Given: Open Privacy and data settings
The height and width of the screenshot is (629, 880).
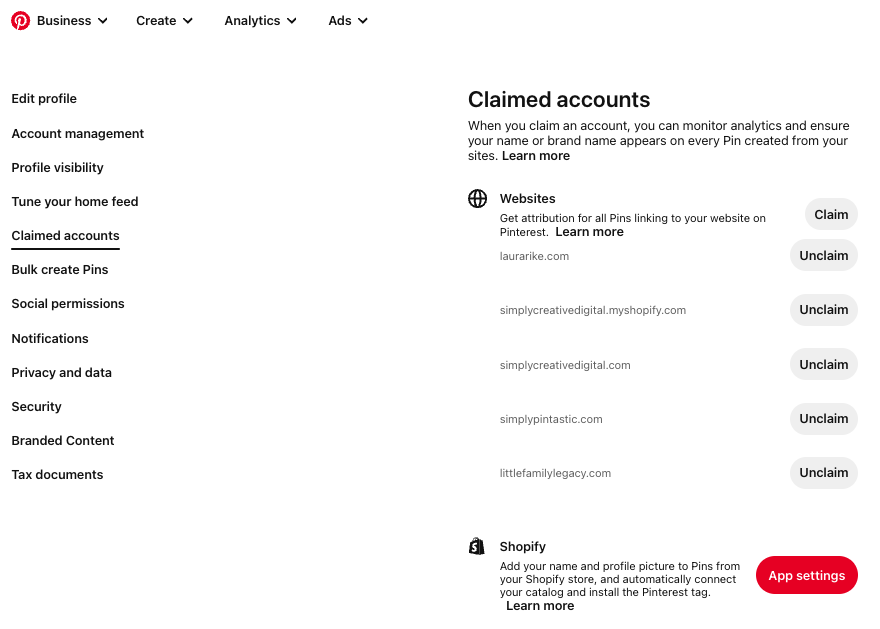Looking at the screenshot, I should [x=61, y=373].
